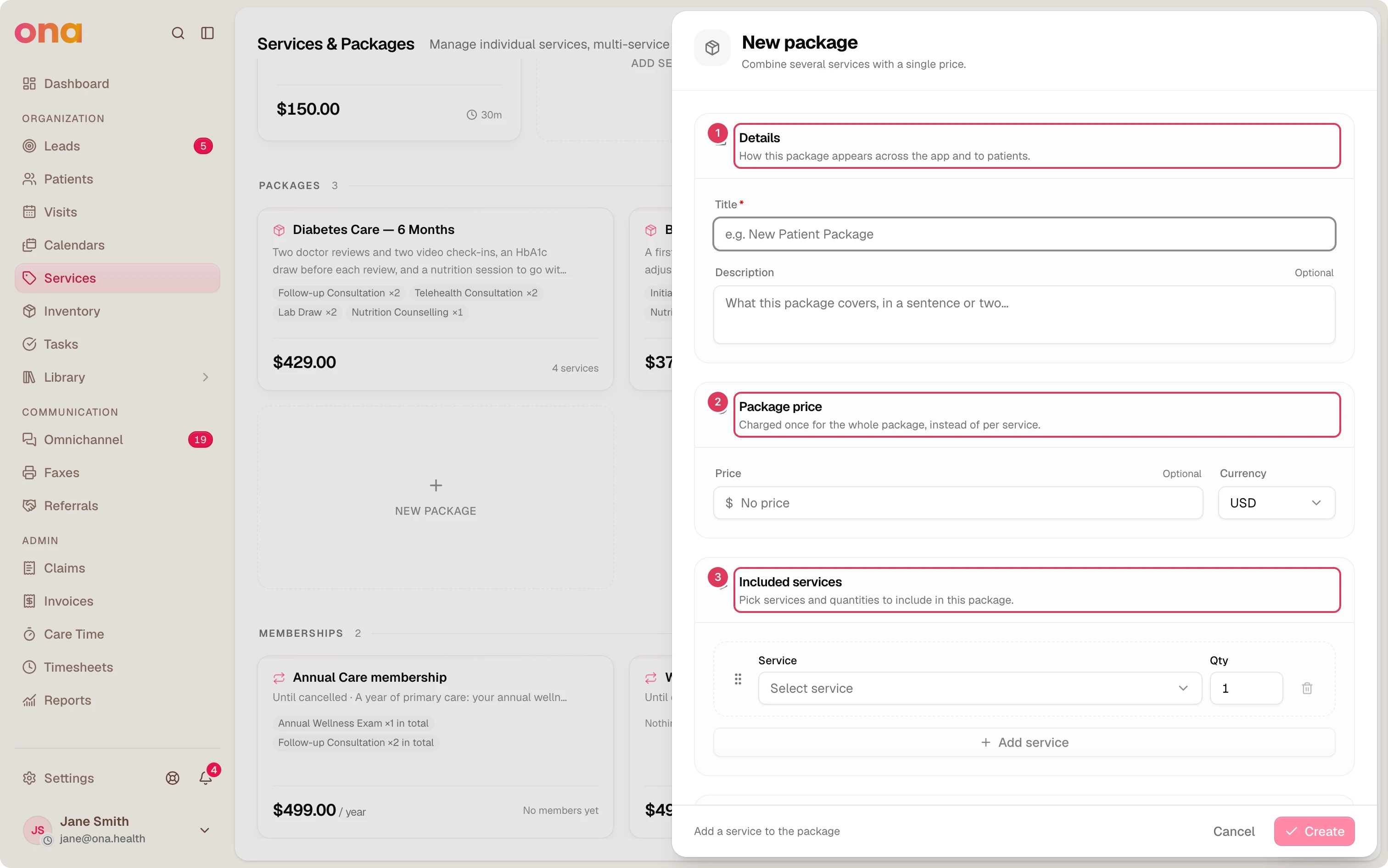Click the Timesheets clock icon
The image size is (1388, 868).
(x=29, y=667)
